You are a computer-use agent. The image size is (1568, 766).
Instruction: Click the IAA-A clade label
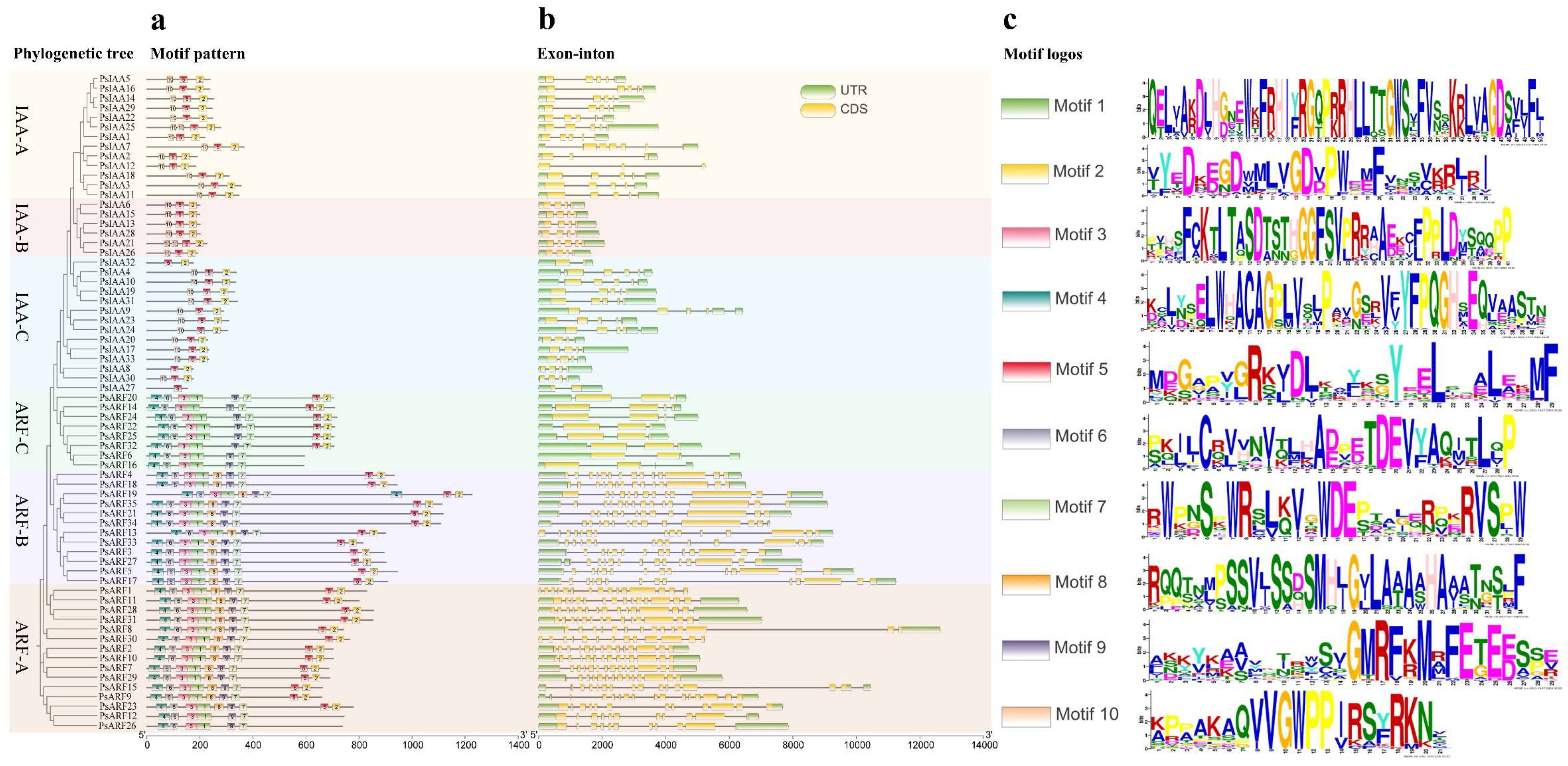(21, 130)
